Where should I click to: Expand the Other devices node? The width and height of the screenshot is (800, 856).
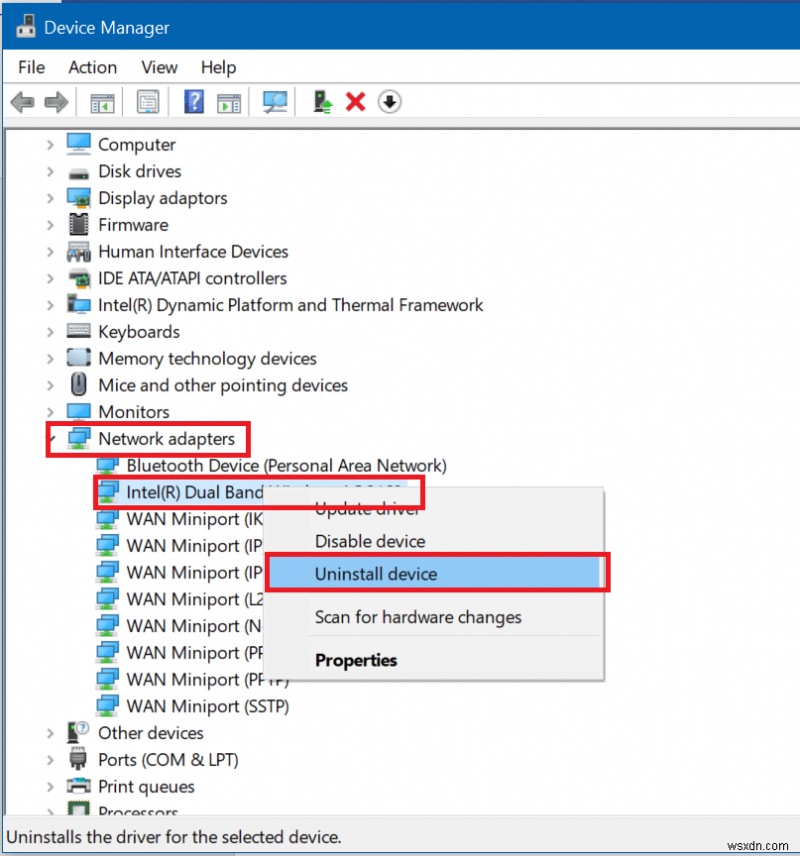pyautogui.click(x=51, y=732)
